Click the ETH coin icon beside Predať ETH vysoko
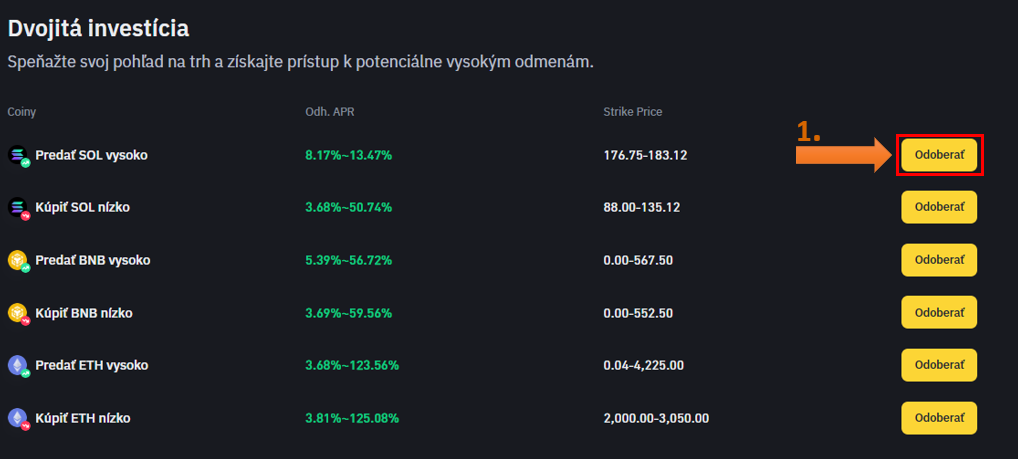 (x=18, y=365)
